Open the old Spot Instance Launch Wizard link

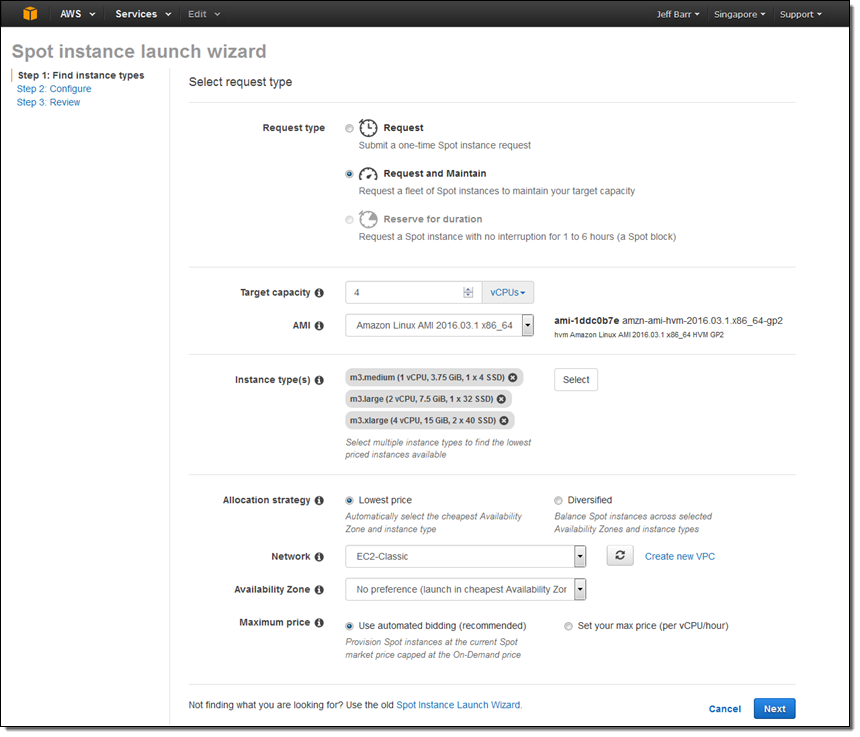459,705
